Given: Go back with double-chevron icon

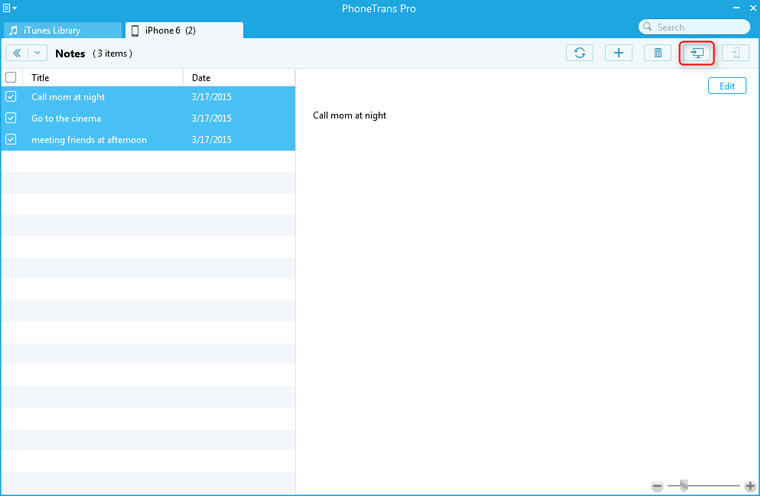Looking at the screenshot, I should point(17,53).
